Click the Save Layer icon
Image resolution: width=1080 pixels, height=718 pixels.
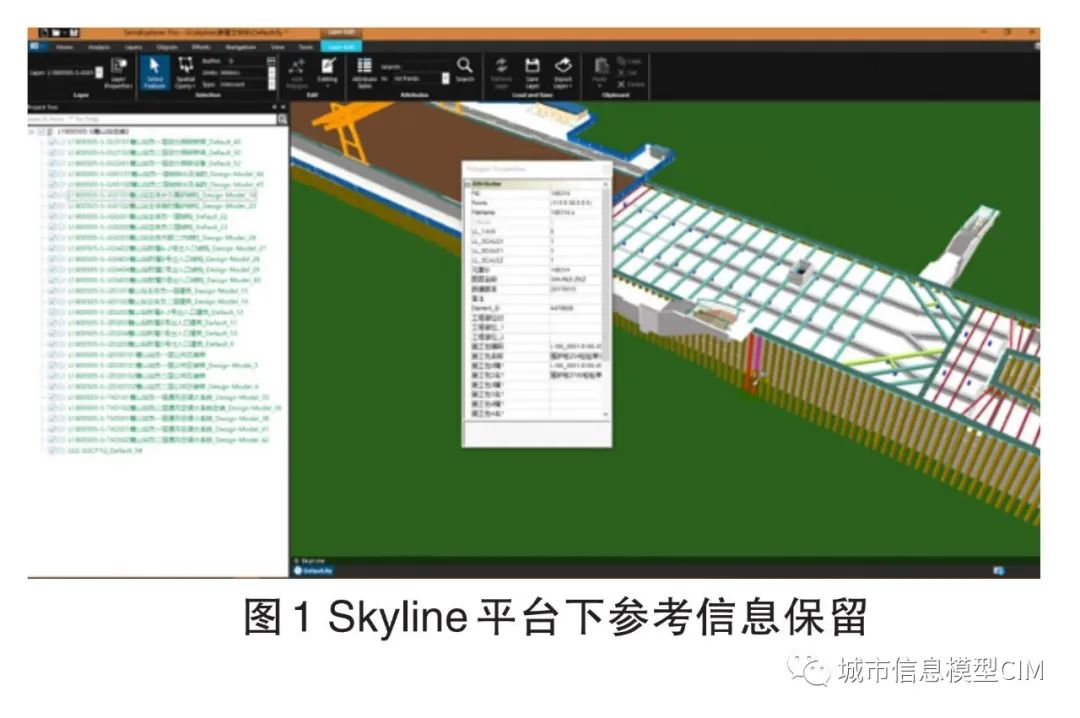click(x=534, y=67)
